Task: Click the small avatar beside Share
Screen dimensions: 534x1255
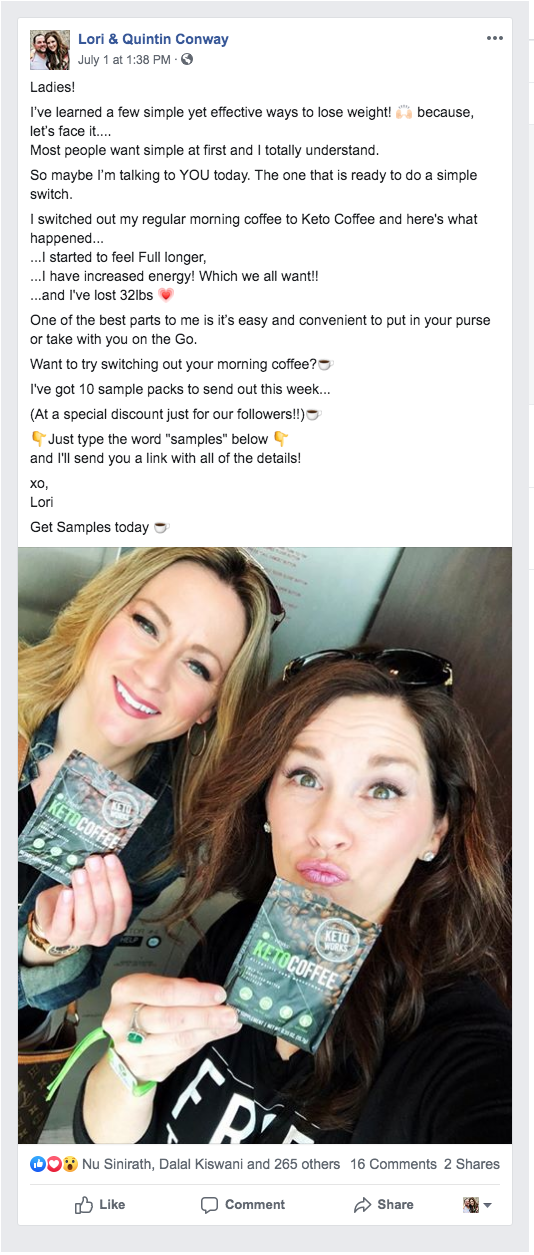Action: (x=470, y=1205)
